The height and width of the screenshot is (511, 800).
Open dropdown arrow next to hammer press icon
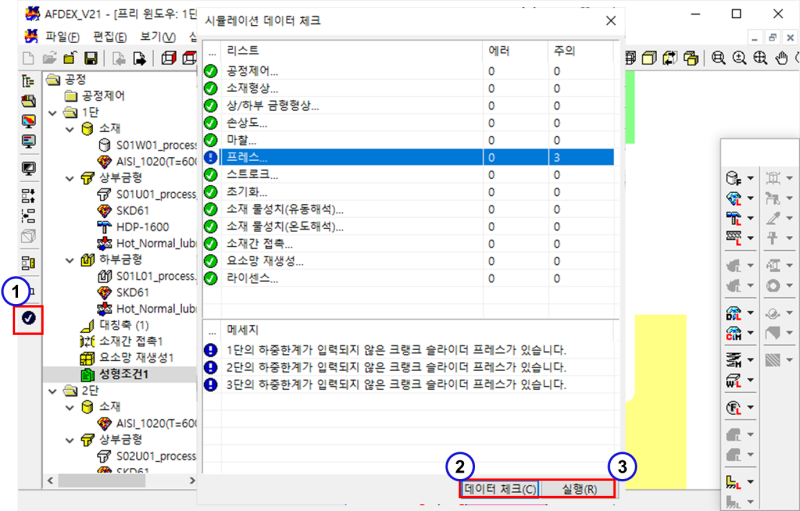751,220
